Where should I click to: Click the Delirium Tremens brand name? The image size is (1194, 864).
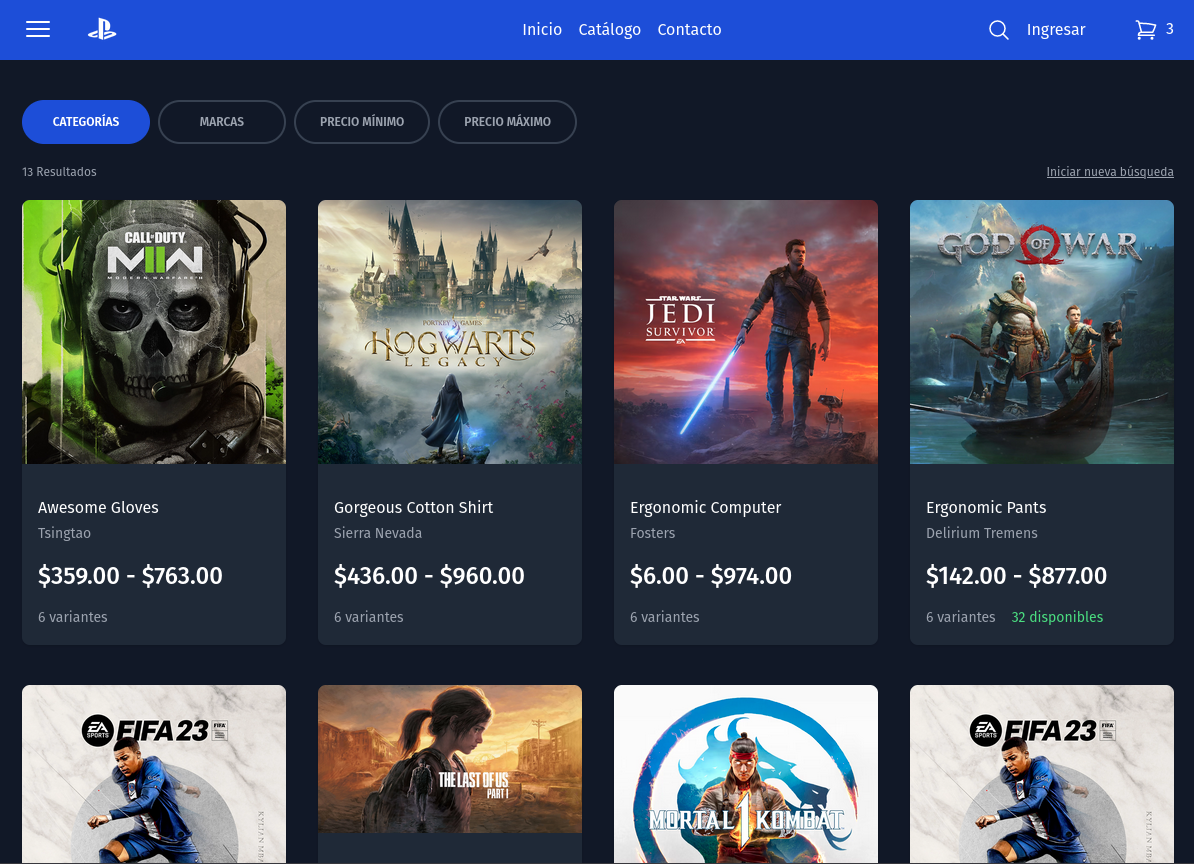pos(982,534)
